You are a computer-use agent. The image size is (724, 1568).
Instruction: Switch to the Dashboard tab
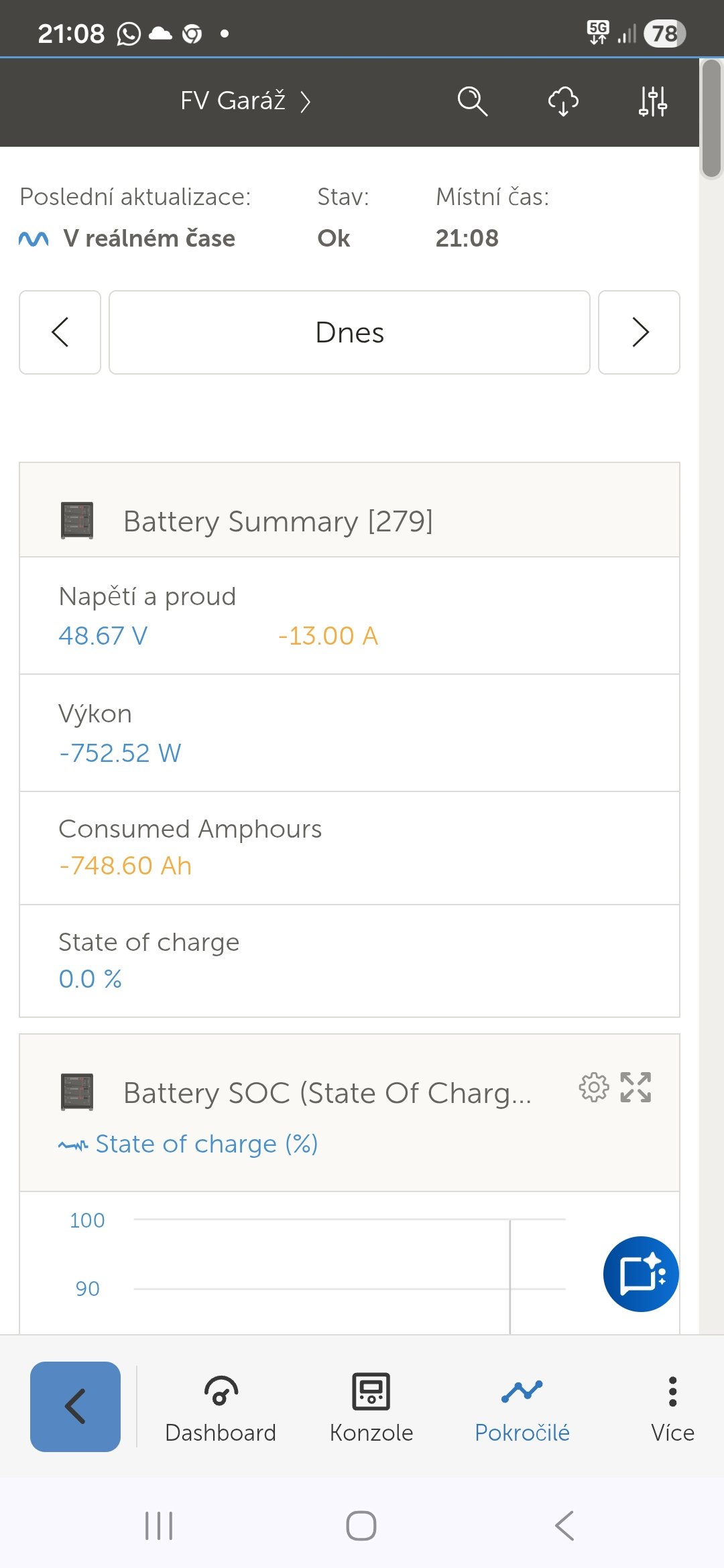[221, 1407]
